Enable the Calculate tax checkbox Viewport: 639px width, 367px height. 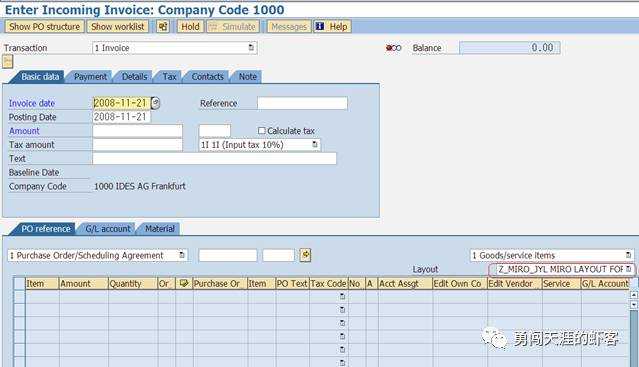click(x=262, y=130)
